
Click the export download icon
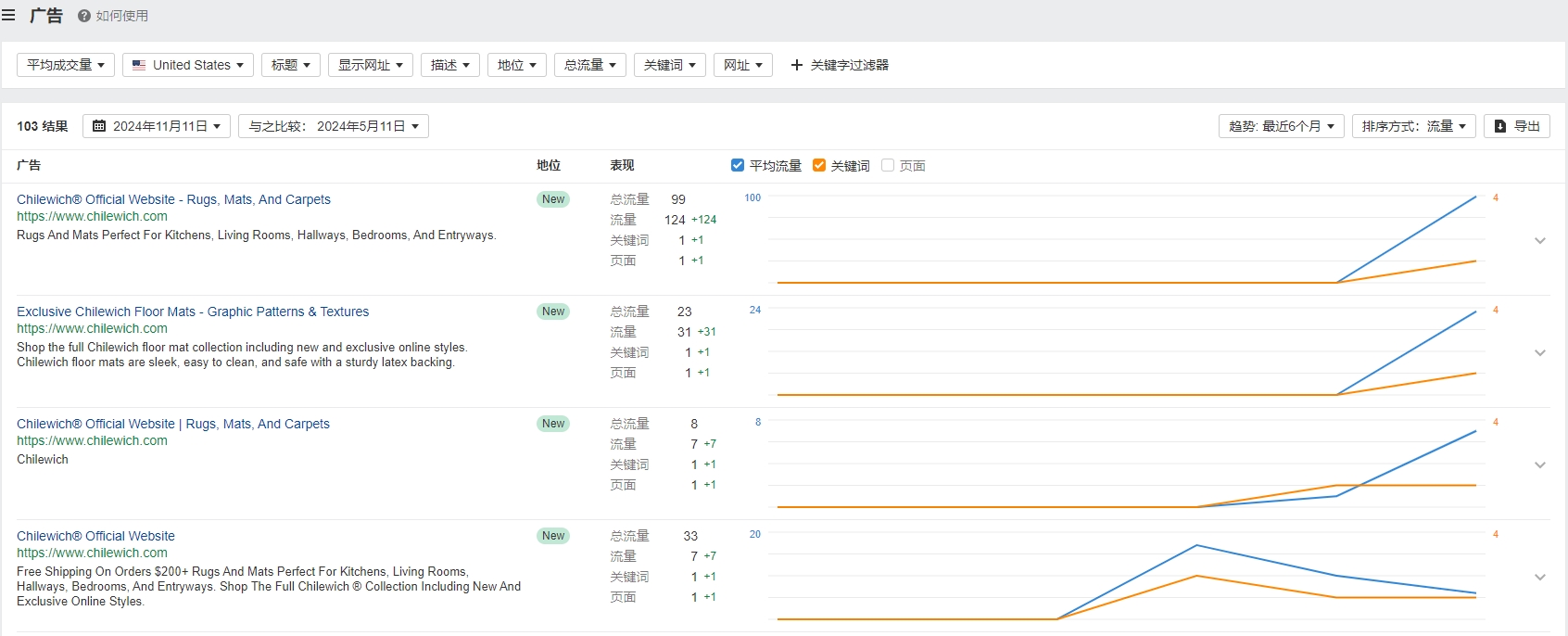click(1500, 126)
